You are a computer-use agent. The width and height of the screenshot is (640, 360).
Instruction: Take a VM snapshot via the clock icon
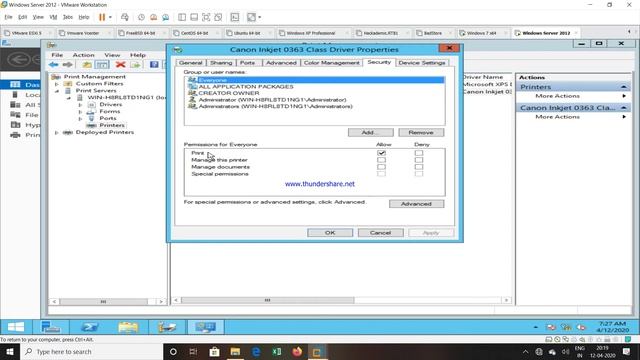(141, 17)
